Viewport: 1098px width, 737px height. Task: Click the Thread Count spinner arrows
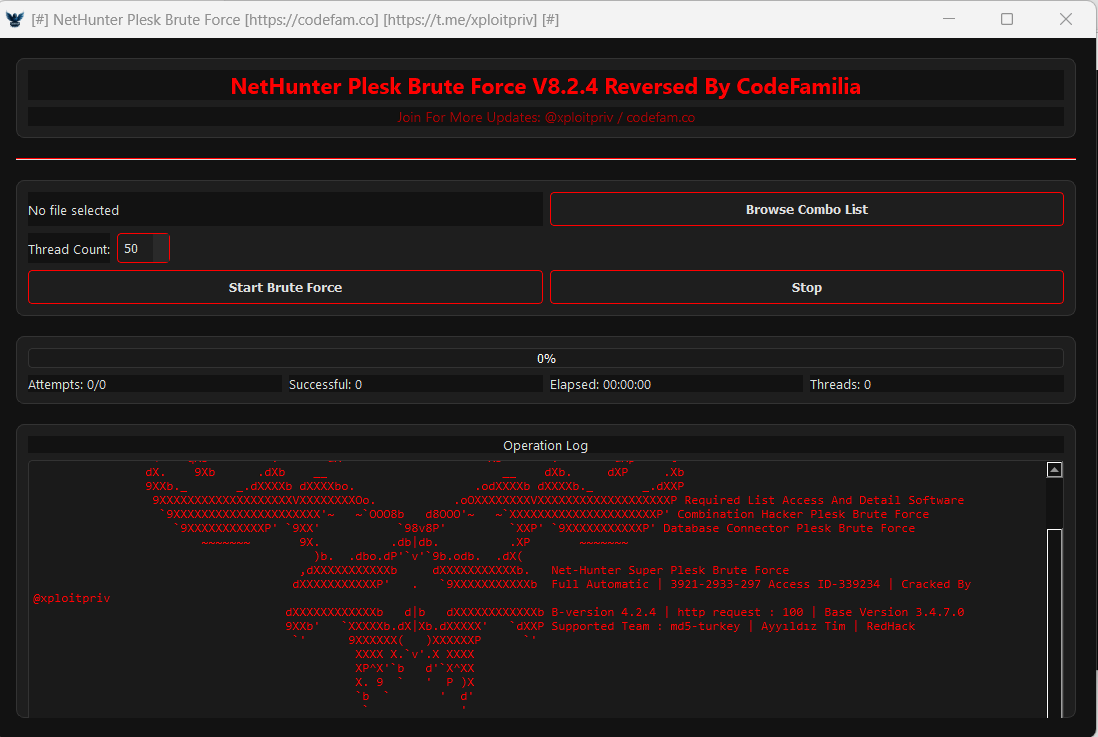161,249
